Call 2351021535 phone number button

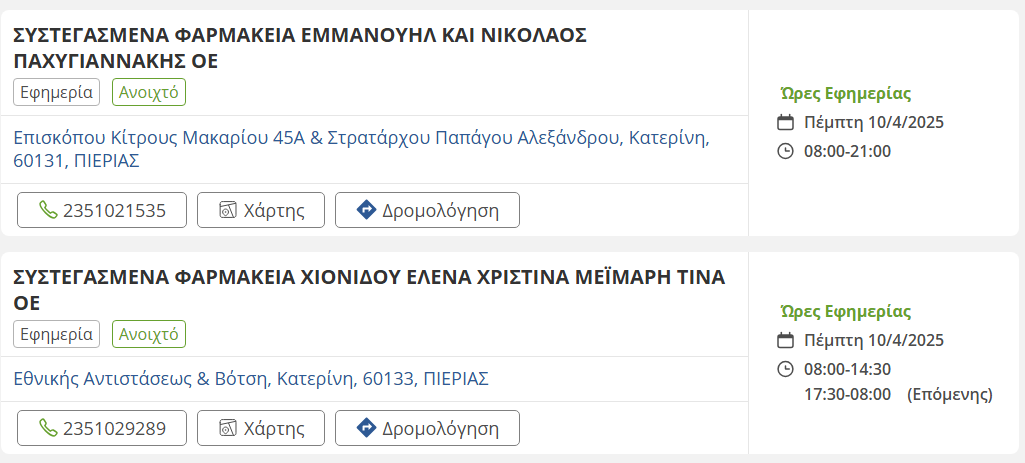point(102,211)
